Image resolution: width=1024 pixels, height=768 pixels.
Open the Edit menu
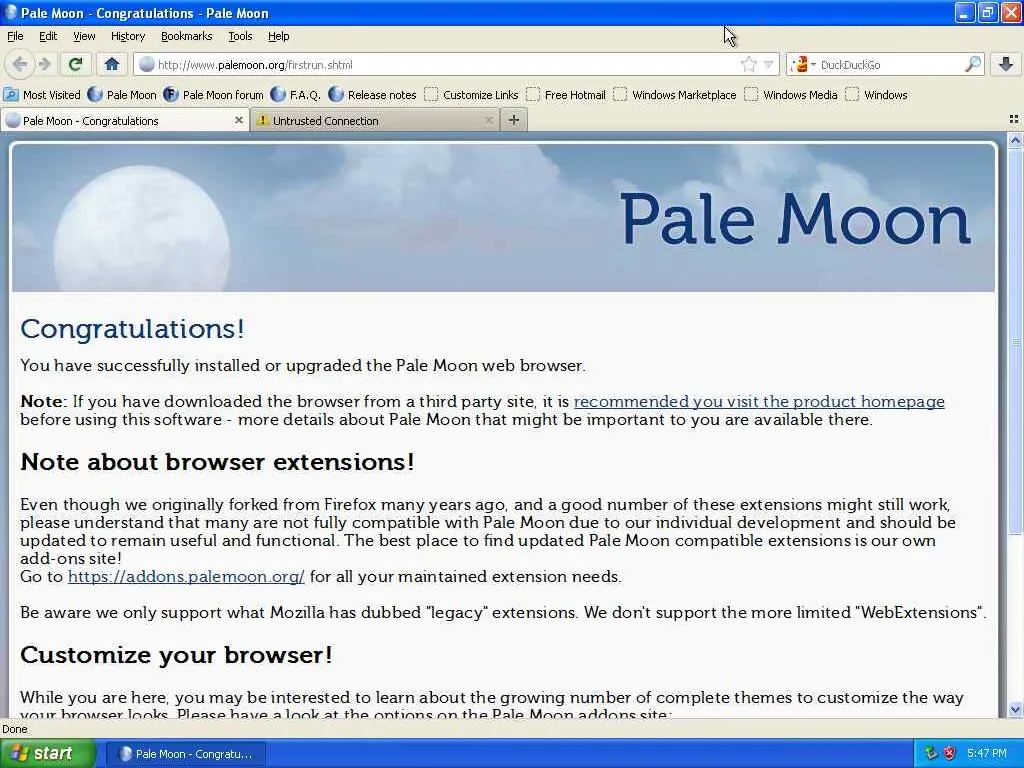pyautogui.click(x=48, y=36)
